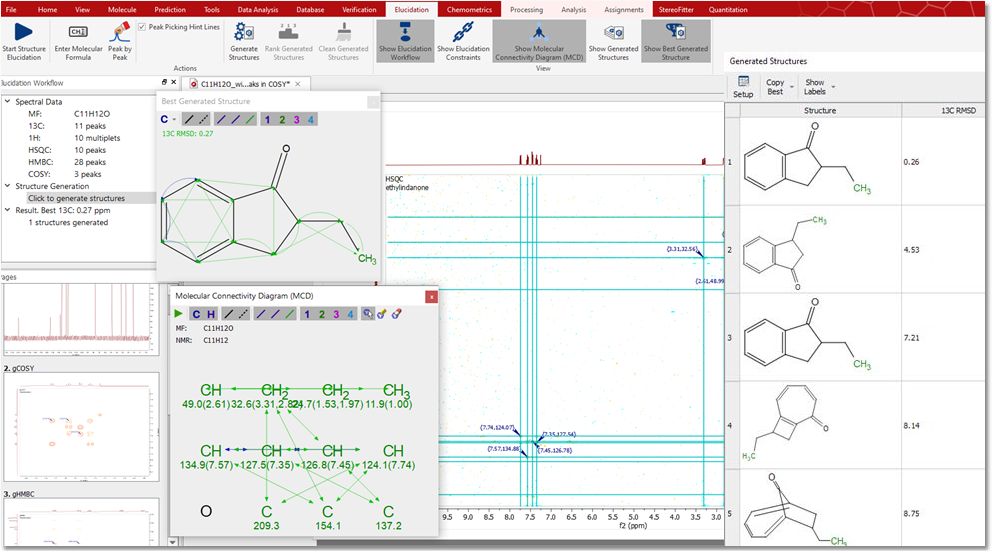Select 1 structures generated row
992x553 pixels.
(68, 223)
